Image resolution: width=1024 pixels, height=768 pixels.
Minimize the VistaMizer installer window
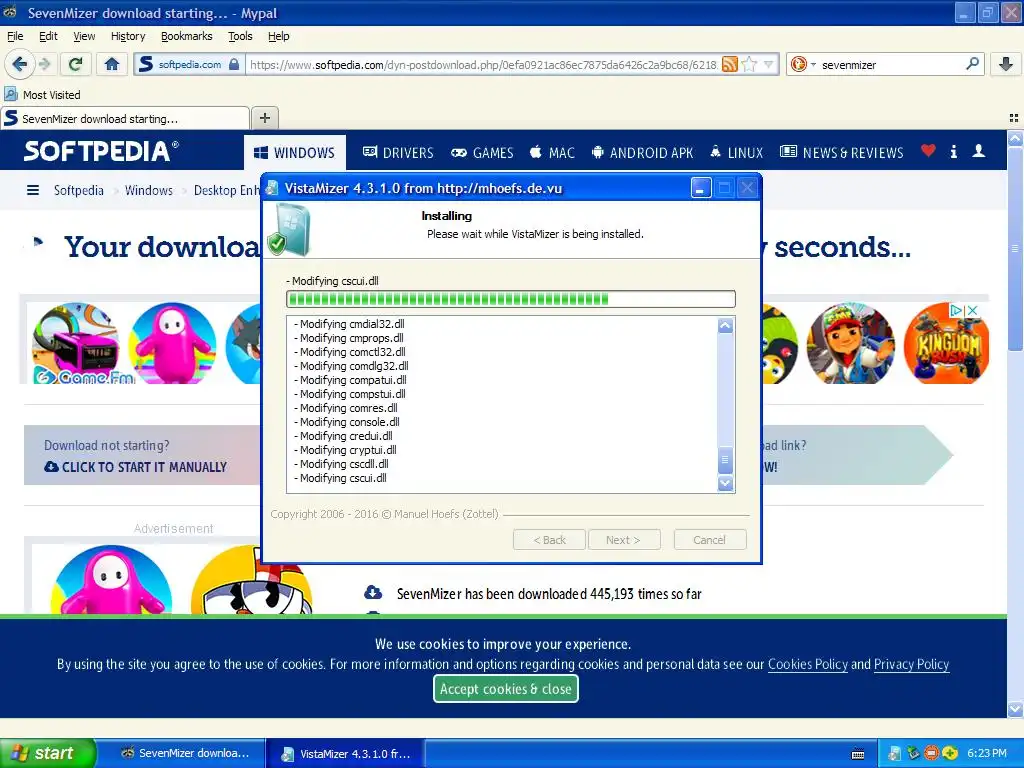coord(701,189)
